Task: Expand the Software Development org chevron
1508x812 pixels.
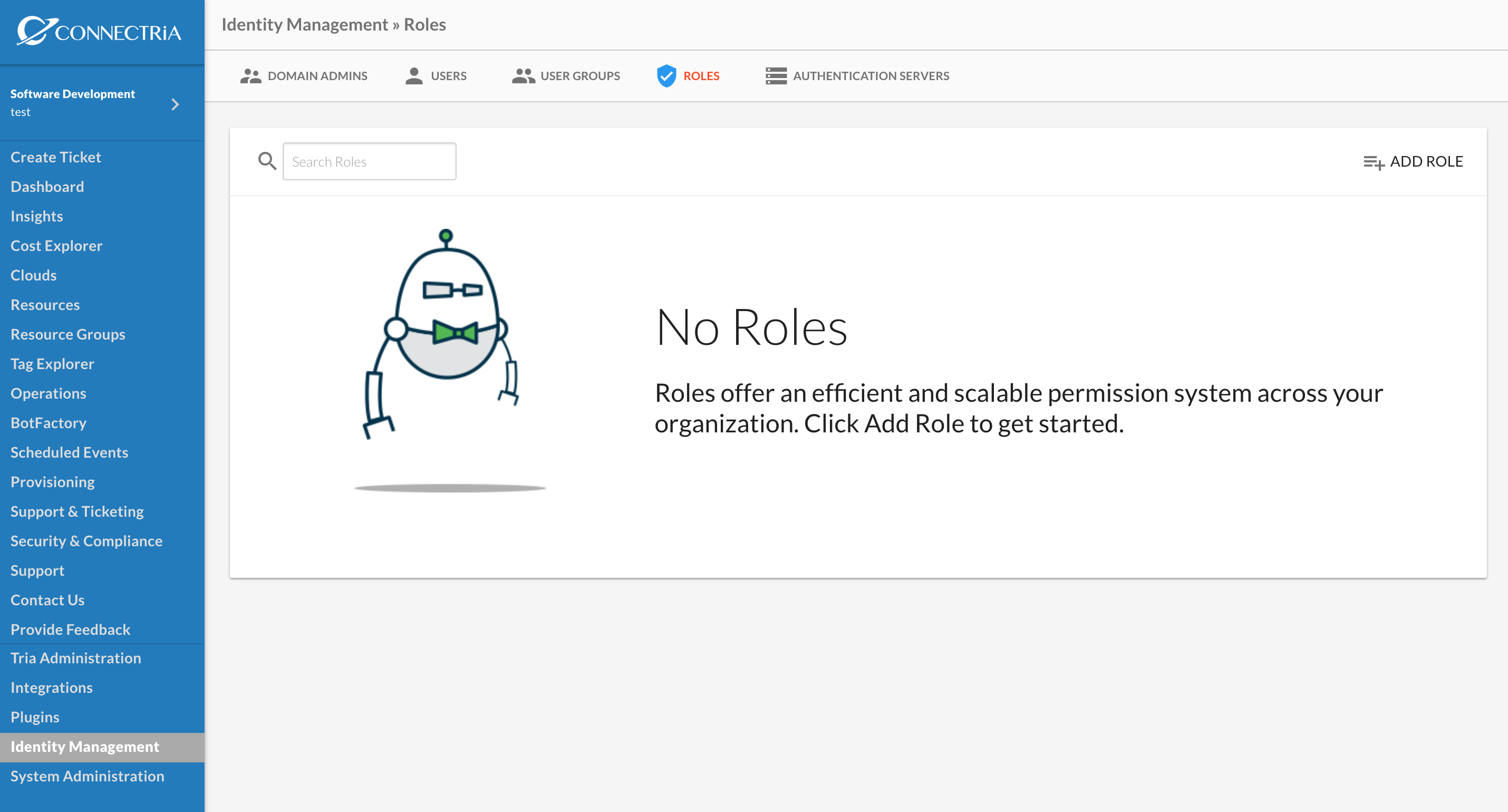Action: click(x=175, y=104)
